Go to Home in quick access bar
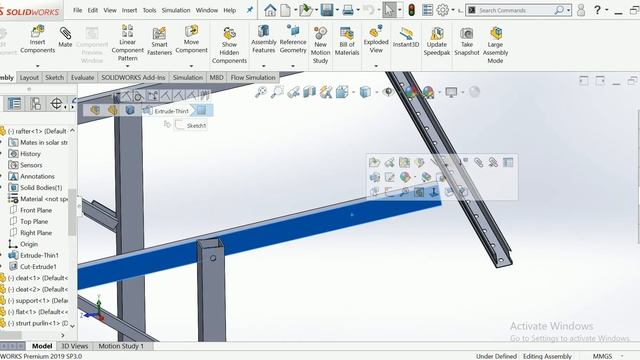 pyautogui.click(x=270, y=10)
